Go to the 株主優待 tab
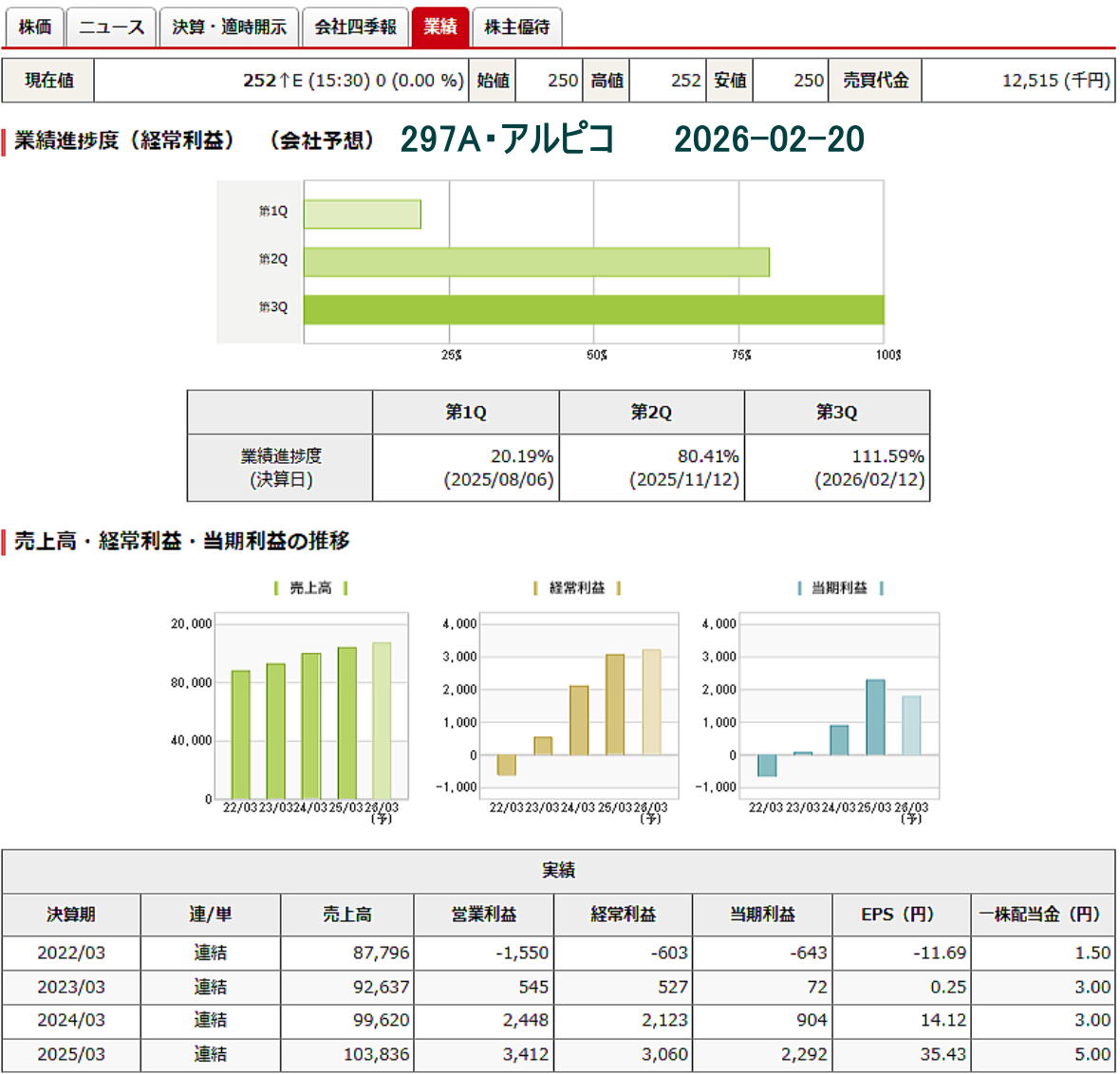The width and height of the screenshot is (1120, 1074). click(x=516, y=27)
